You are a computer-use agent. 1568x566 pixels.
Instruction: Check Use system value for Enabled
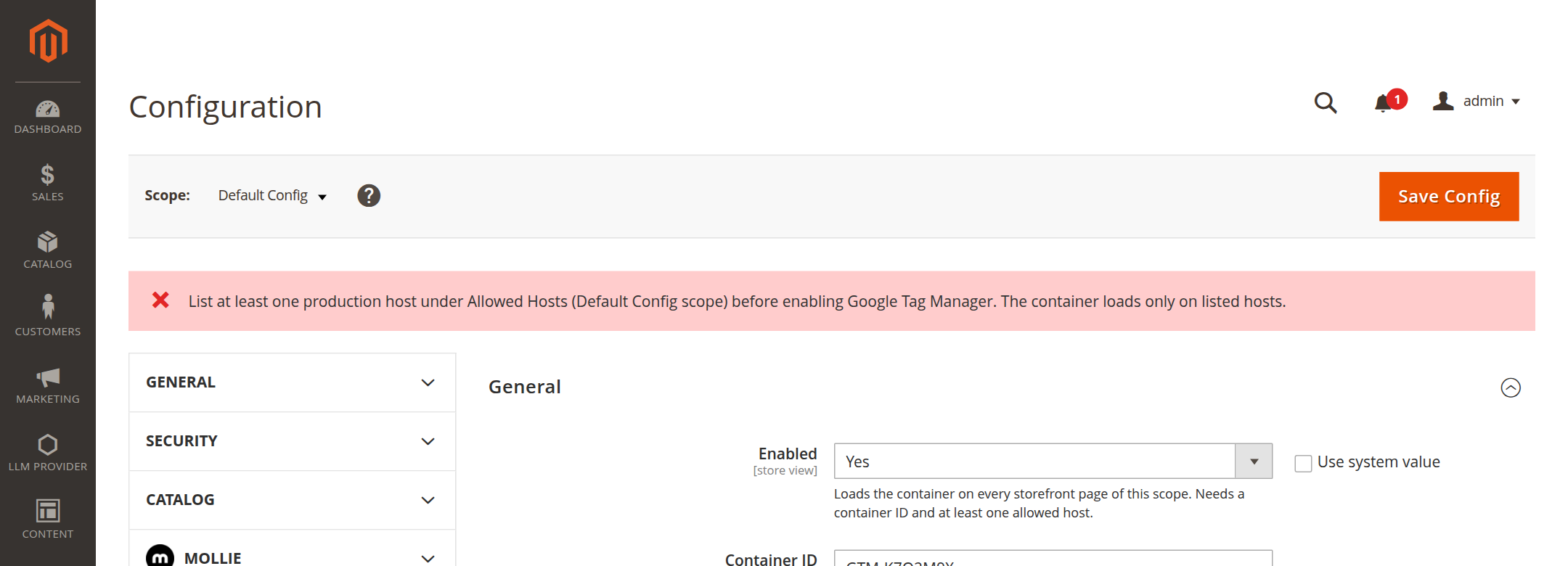(1303, 463)
